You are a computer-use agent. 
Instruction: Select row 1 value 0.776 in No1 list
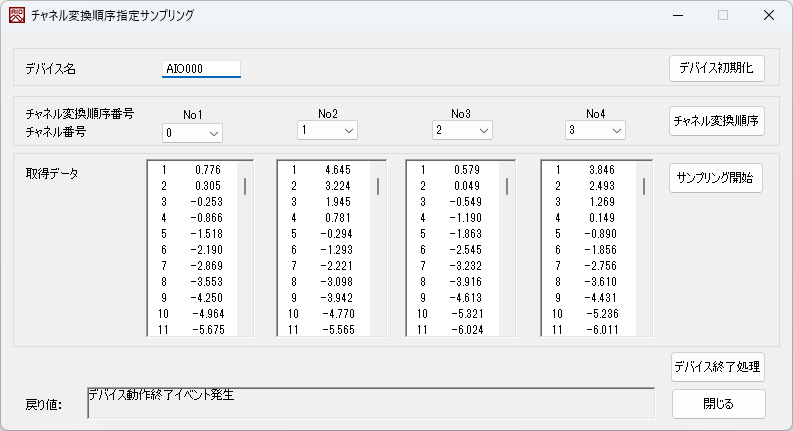coord(195,170)
